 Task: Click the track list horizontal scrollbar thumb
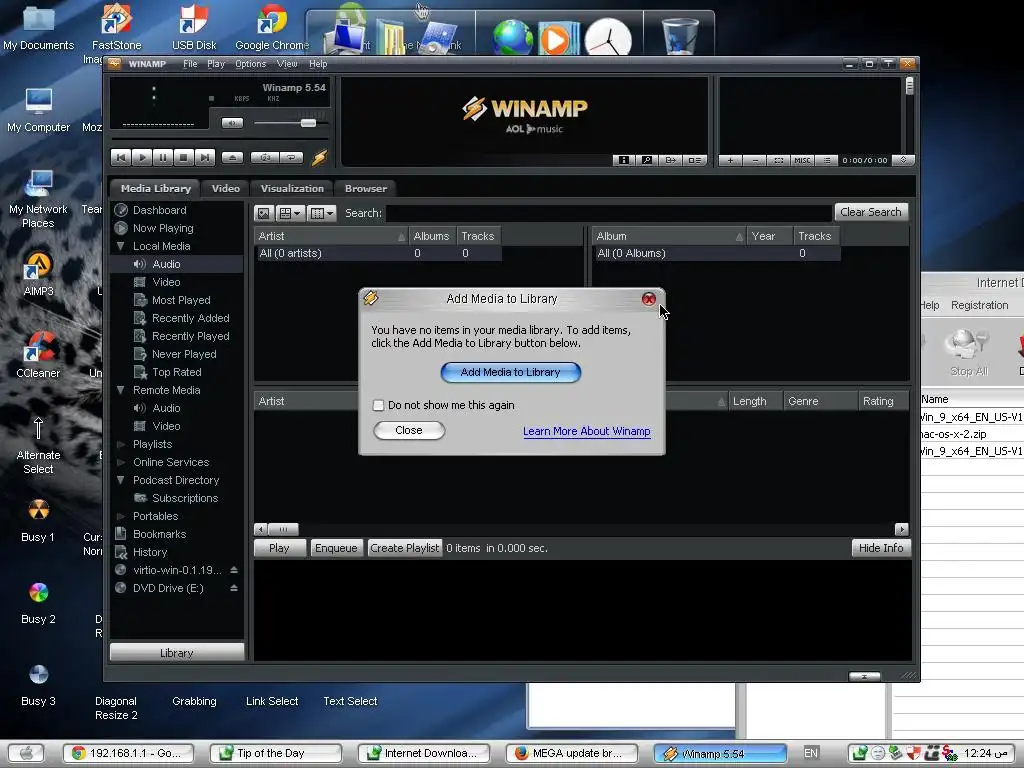coord(283,529)
